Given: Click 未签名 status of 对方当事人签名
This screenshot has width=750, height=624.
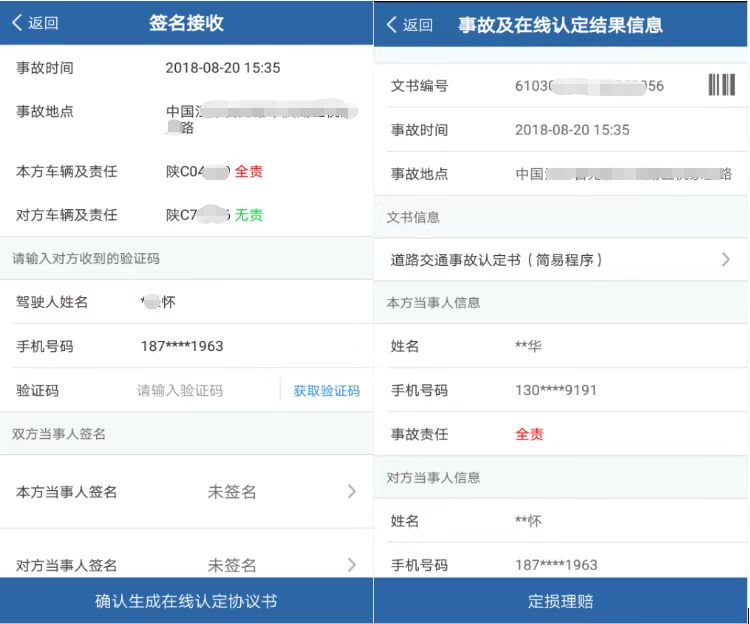Looking at the screenshot, I should coord(232,565).
